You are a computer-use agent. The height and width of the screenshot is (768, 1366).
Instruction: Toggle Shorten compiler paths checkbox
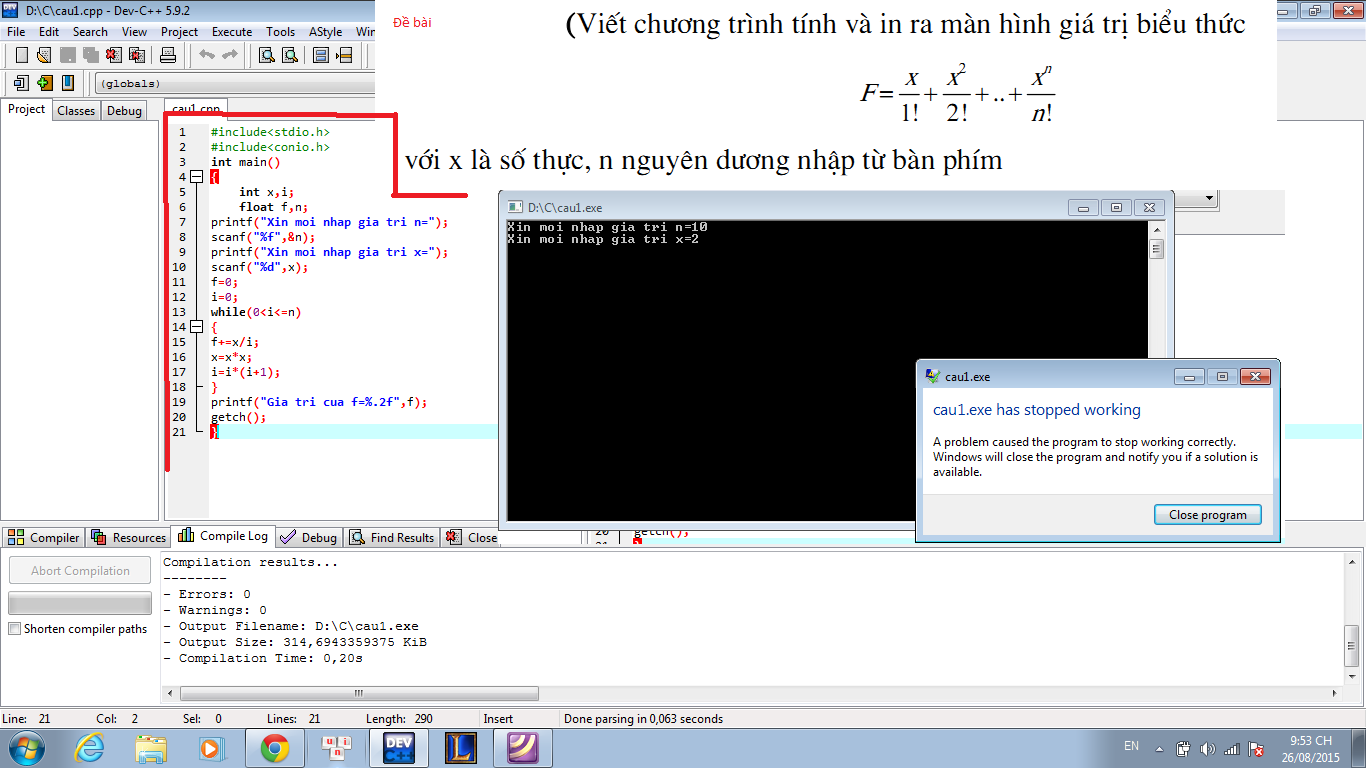pos(14,629)
